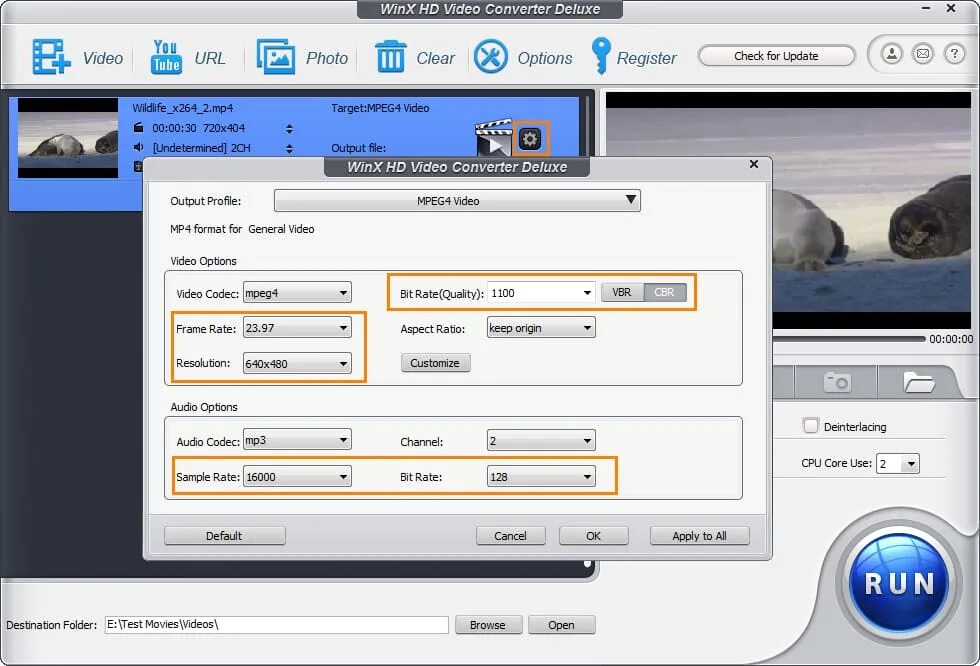
Task: Open the Frame Rate dropdown
Action: (297, 328)
